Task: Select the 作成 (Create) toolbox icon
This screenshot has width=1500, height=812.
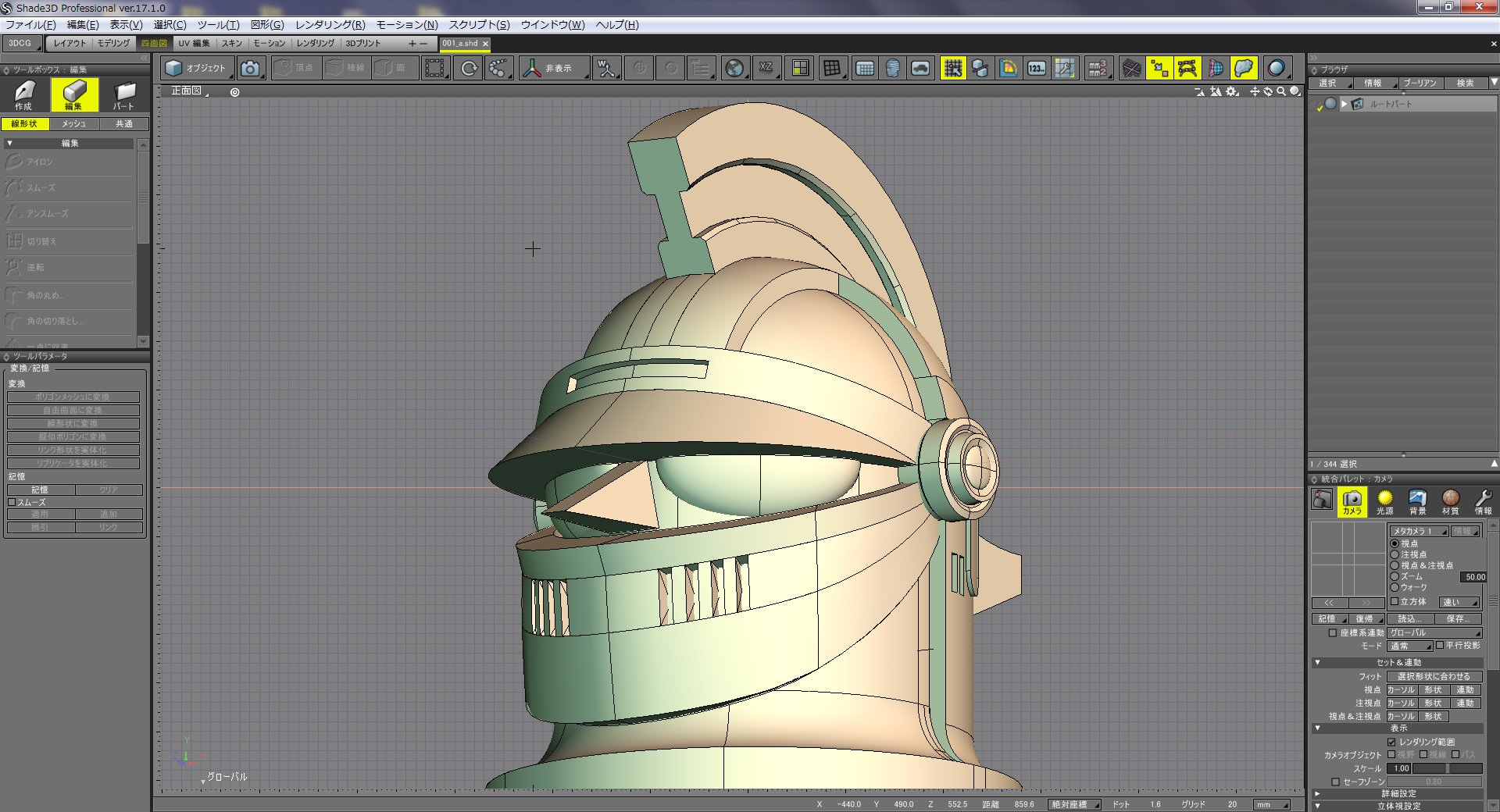Action: tap(23, 95)
